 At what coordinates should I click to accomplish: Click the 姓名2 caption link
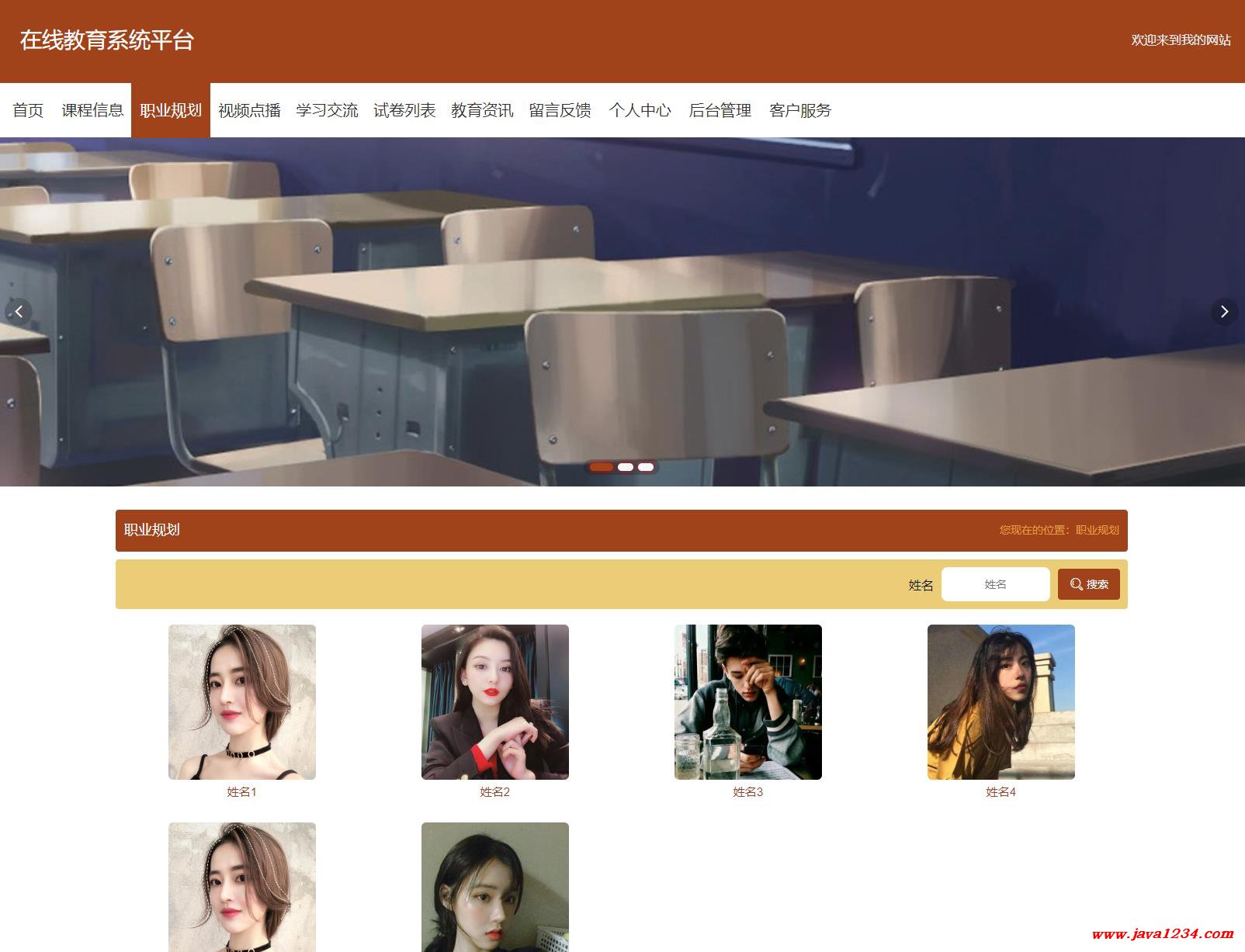pyautogui.click(x=494, y=792)
